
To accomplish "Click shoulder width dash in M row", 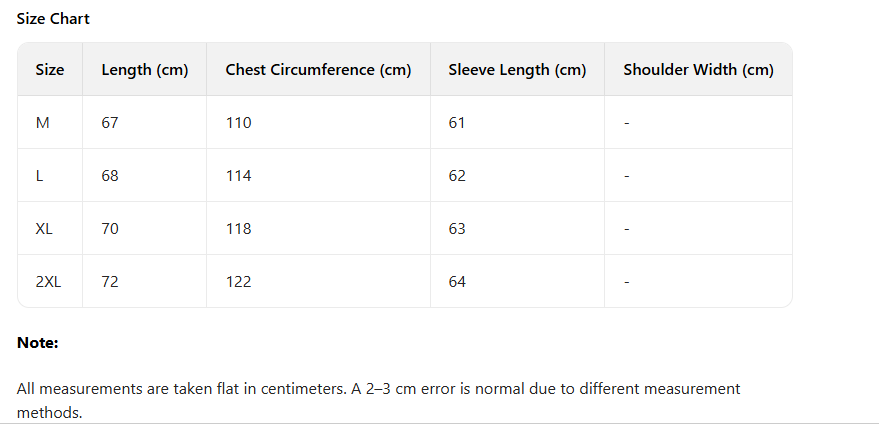I will (x=626, y=123).
